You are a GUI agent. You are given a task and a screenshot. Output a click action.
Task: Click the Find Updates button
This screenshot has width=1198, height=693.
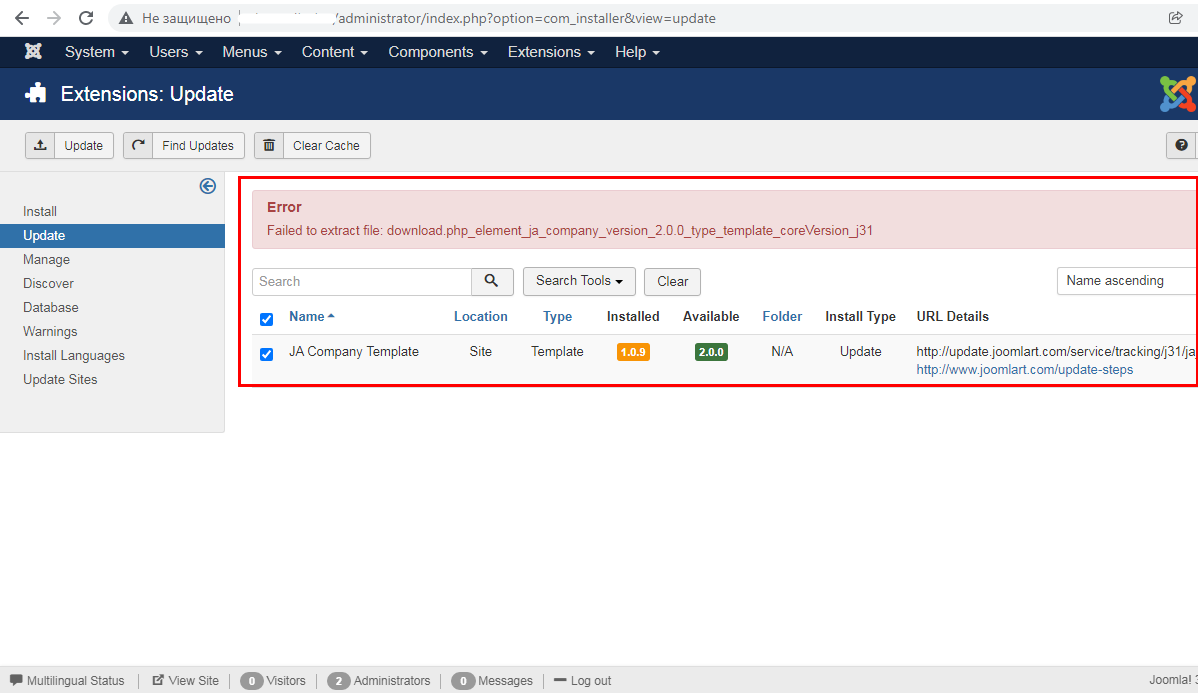[x=183, y=145]
